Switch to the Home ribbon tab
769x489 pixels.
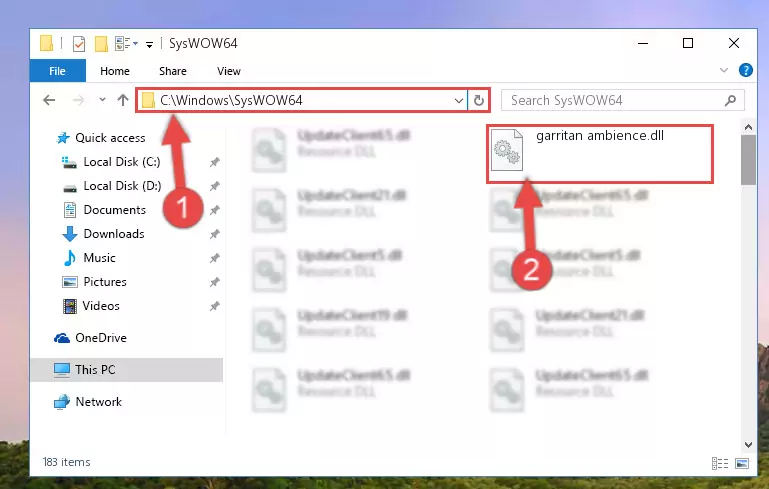tap(115, 71)
